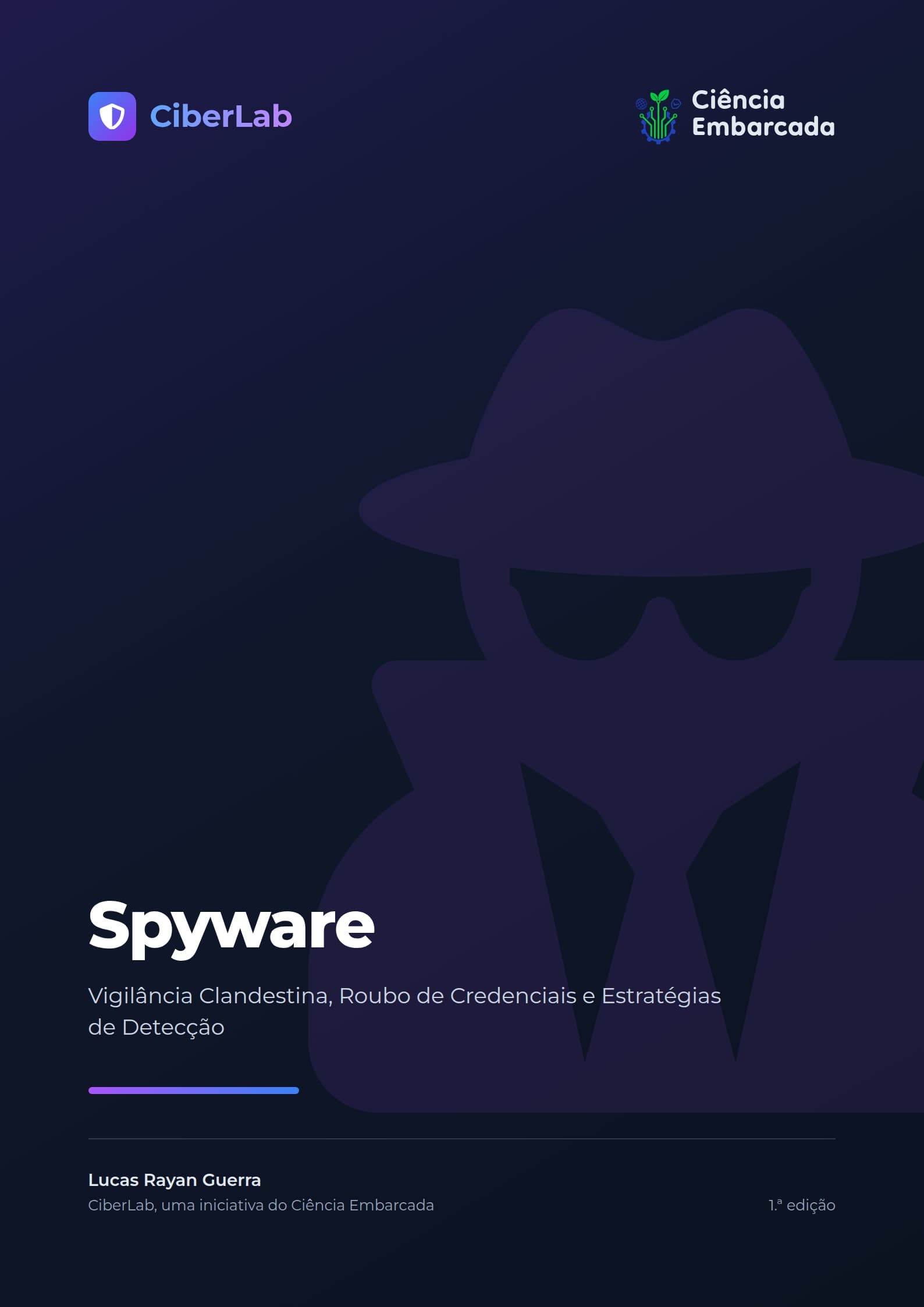Click the author name "Lucas Rayan Guerra"
This screenshot has width=924, height=1307.
175,1180
